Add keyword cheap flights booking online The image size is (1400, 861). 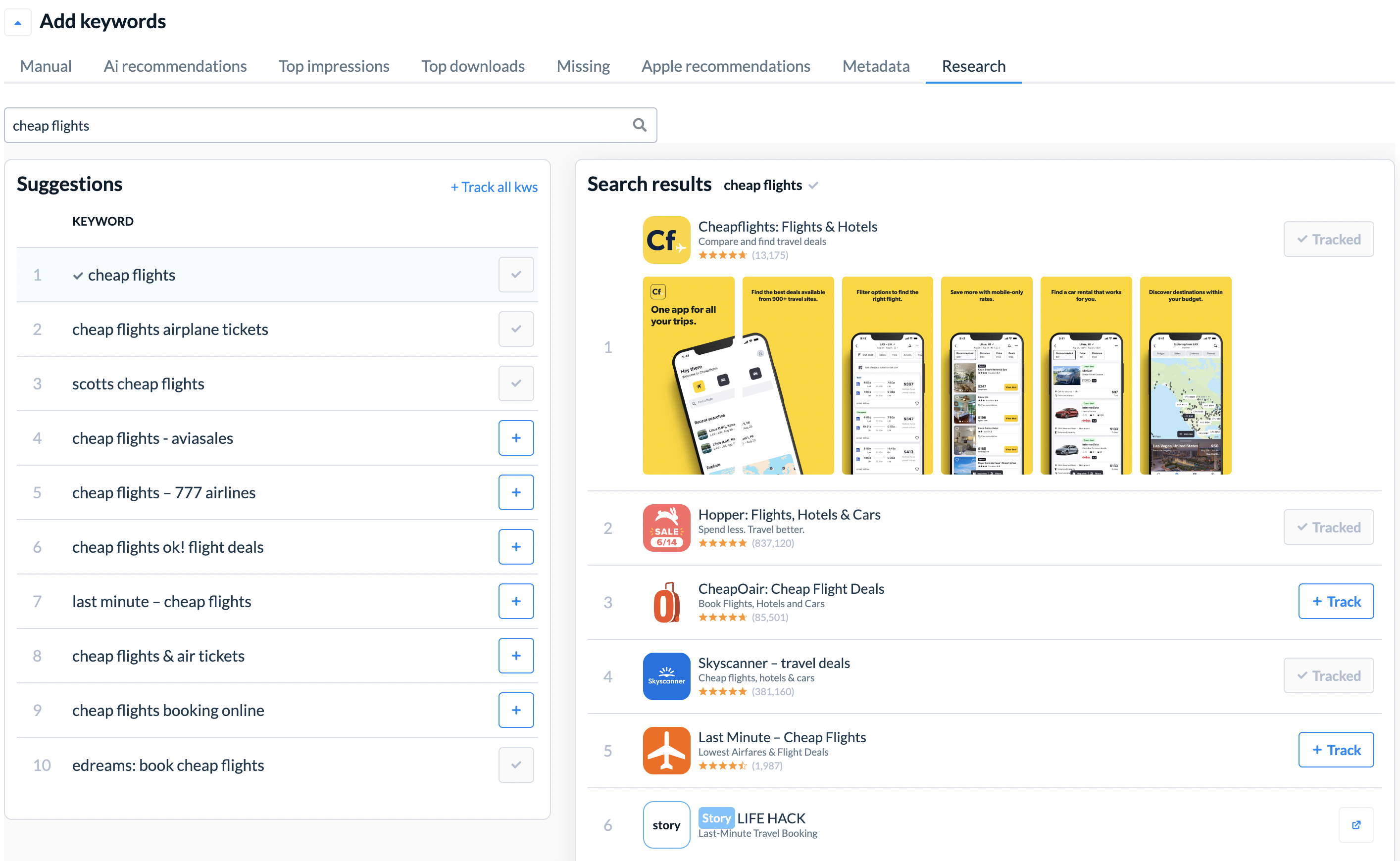pos(516,710)
